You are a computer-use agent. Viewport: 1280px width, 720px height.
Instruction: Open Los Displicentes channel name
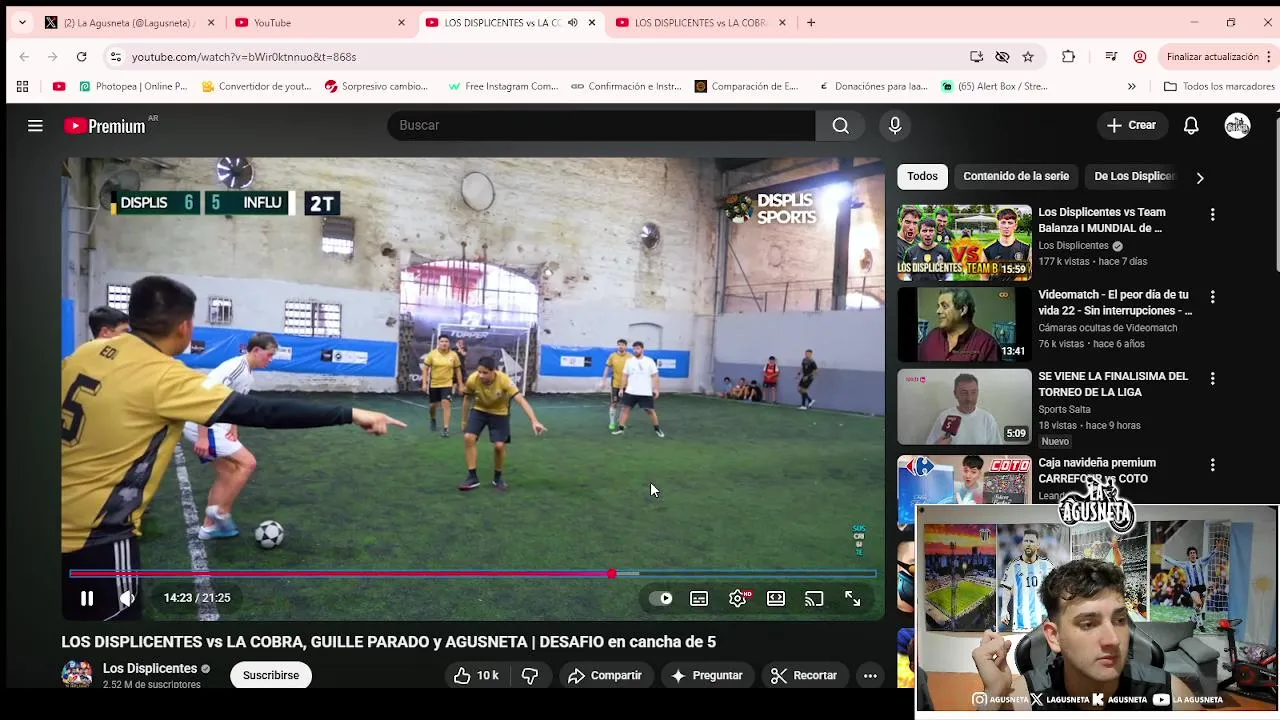pyautogui.click(x=150, y=668)
